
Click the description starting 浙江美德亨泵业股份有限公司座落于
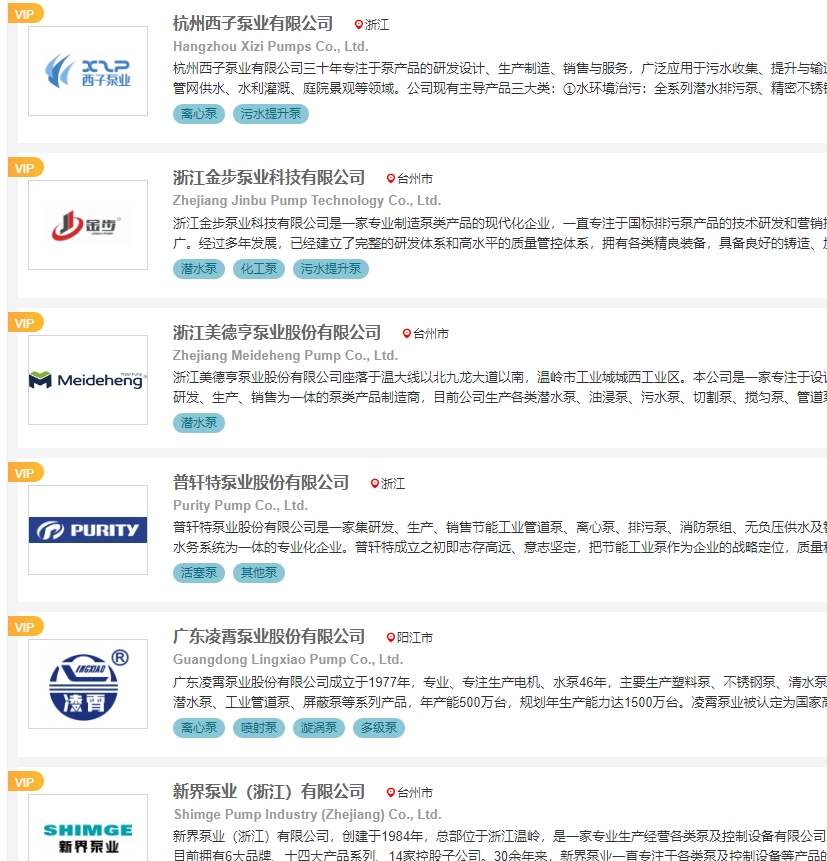(500, 387)
